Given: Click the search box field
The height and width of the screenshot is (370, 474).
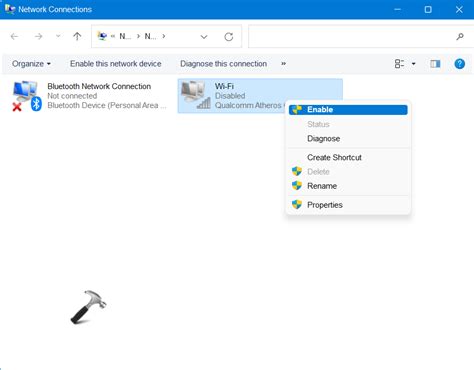Looking at the screenshot, I should [x=360, y=36].
